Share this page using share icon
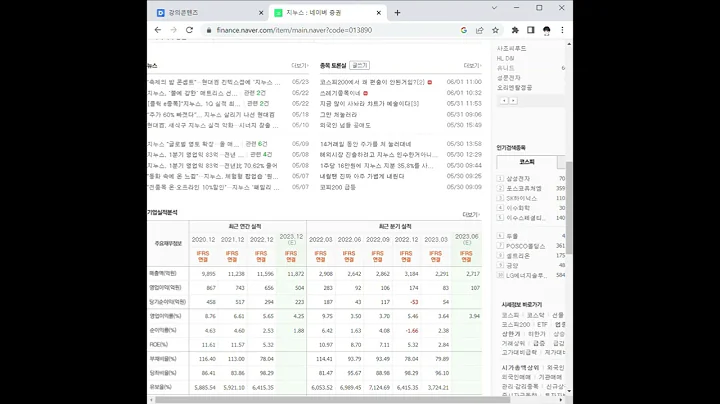The height and width of the screenshot is (404, 720). [479, 30]
